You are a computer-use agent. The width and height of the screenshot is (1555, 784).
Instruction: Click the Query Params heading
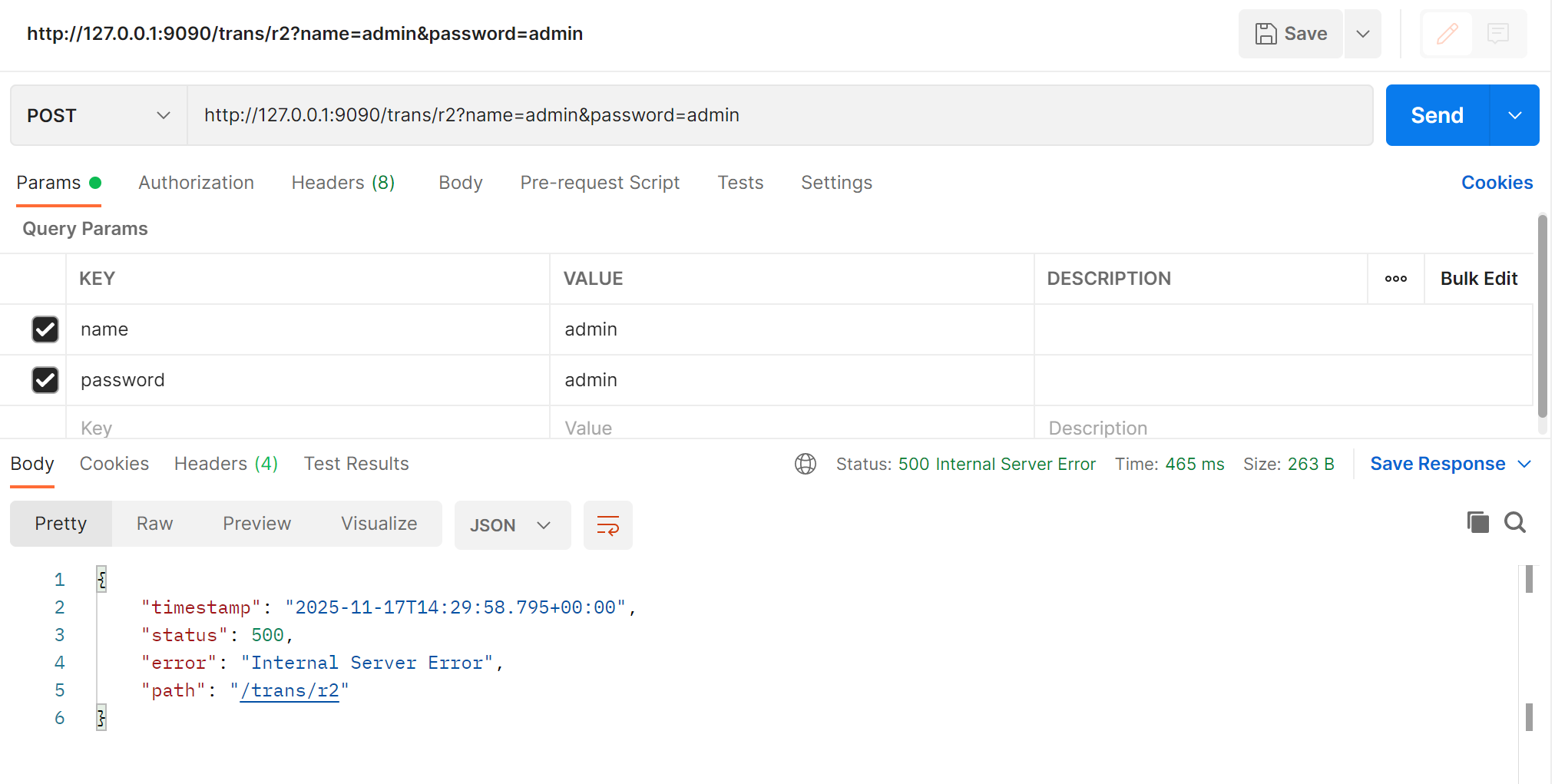[x=85, y=229]
